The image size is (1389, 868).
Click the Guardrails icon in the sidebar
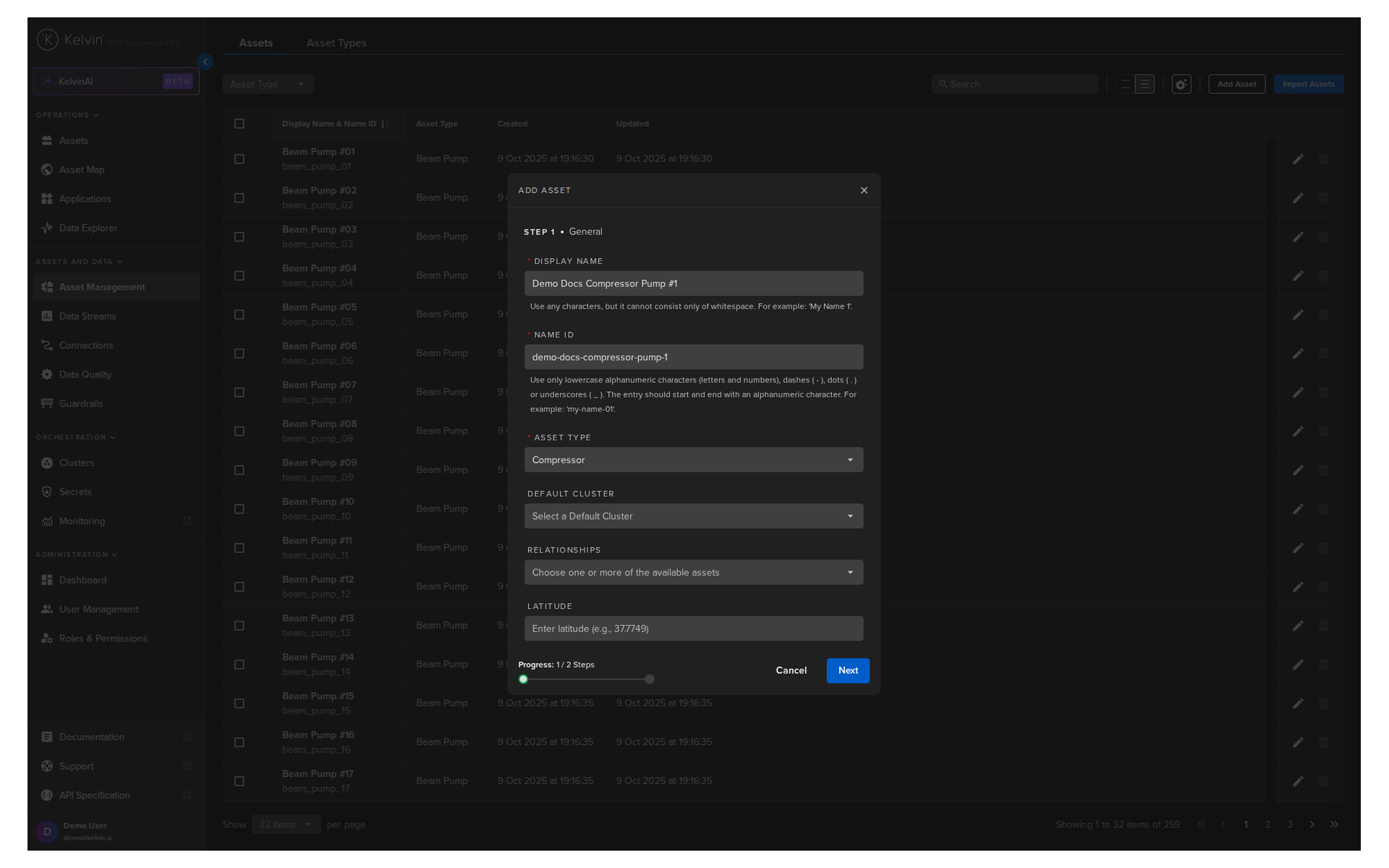pyautogui.click(x=47, y=404)
